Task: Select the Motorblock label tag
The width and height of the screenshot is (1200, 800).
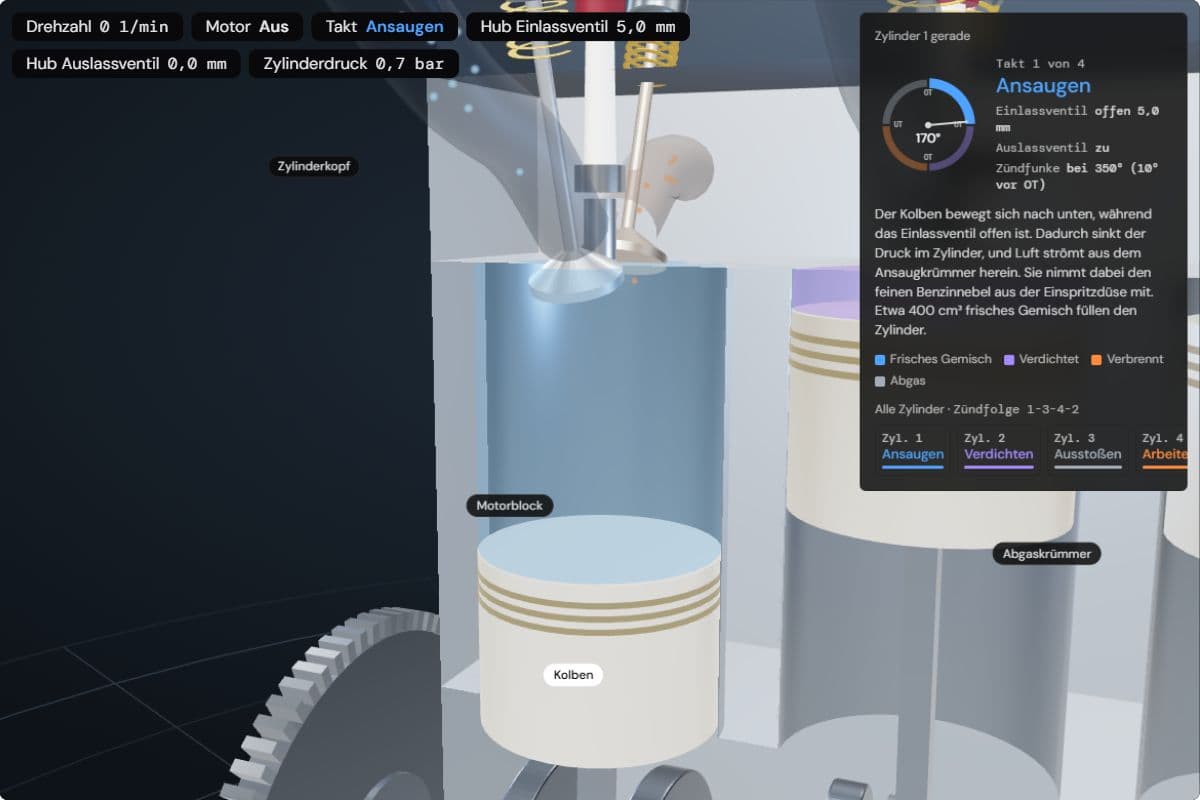Action: click(x=509, y=505)
